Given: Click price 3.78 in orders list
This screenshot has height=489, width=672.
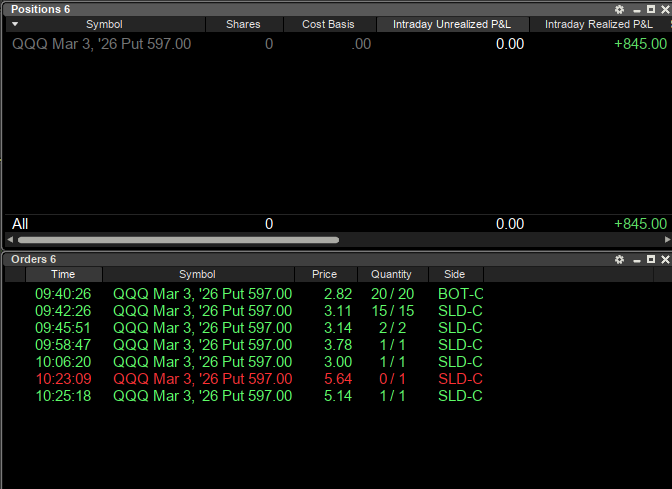Looking at the screenshot, I should pos(338,345).
